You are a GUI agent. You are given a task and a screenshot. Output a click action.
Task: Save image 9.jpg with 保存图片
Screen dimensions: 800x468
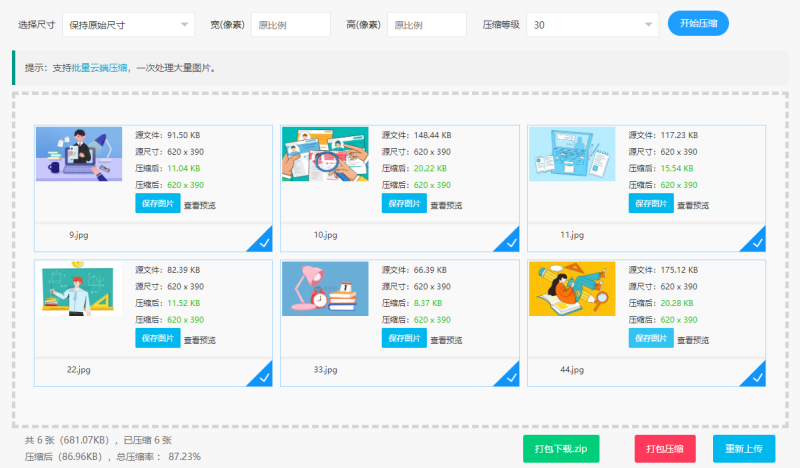[x=158, y=204]
